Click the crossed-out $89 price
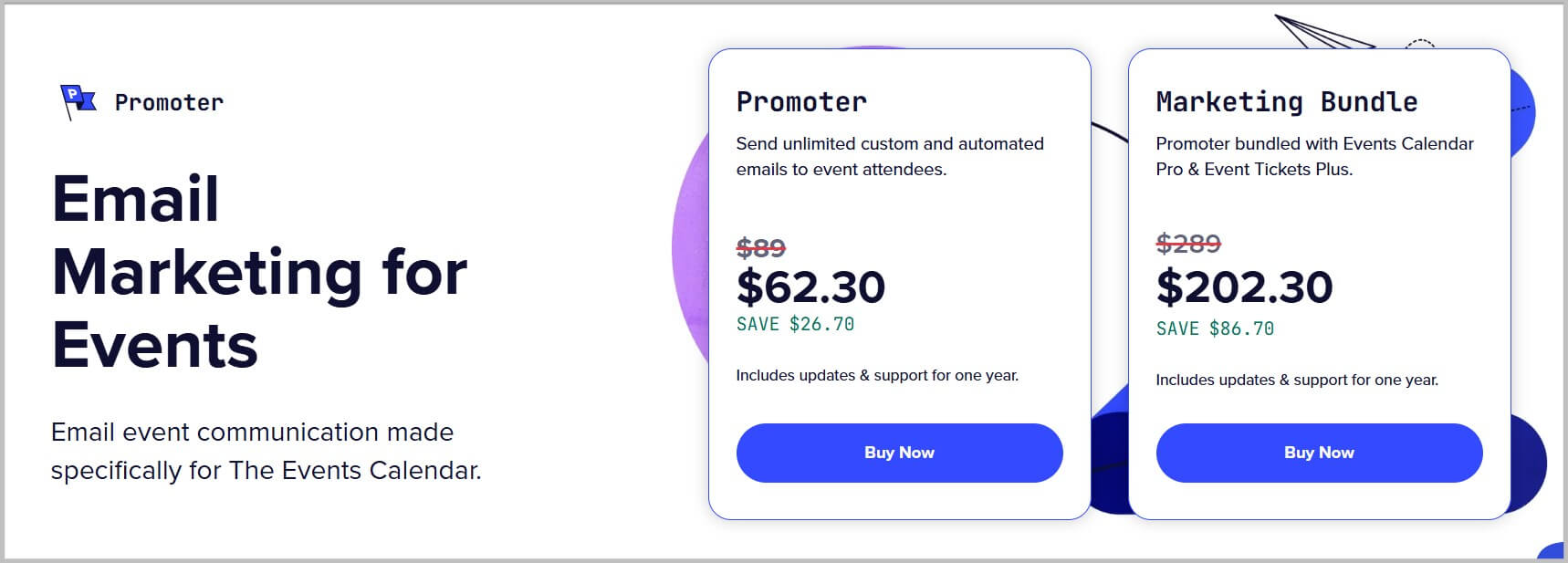This screenshot has height=563, width=1568. click(x=759, y=245)
